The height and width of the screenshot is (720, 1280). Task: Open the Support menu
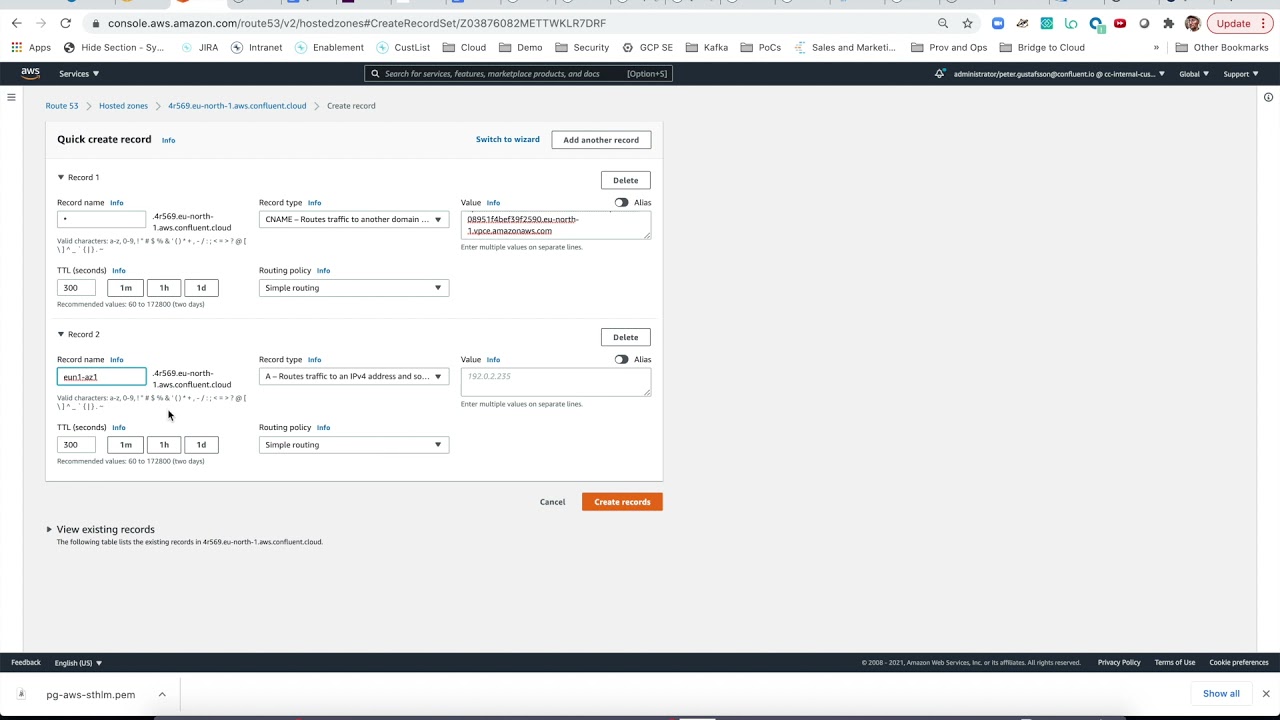(x=1241, y=73)
